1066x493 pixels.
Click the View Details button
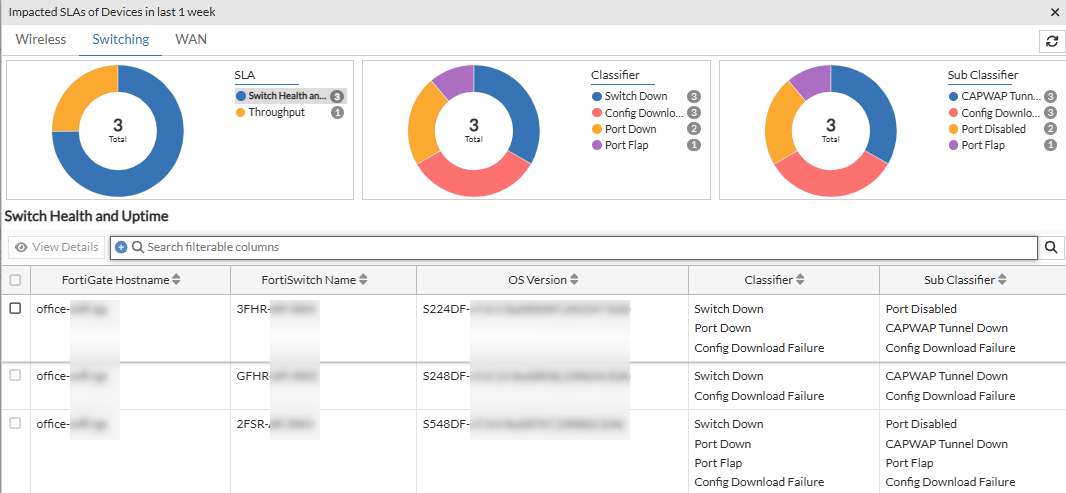tap(57, 248)
